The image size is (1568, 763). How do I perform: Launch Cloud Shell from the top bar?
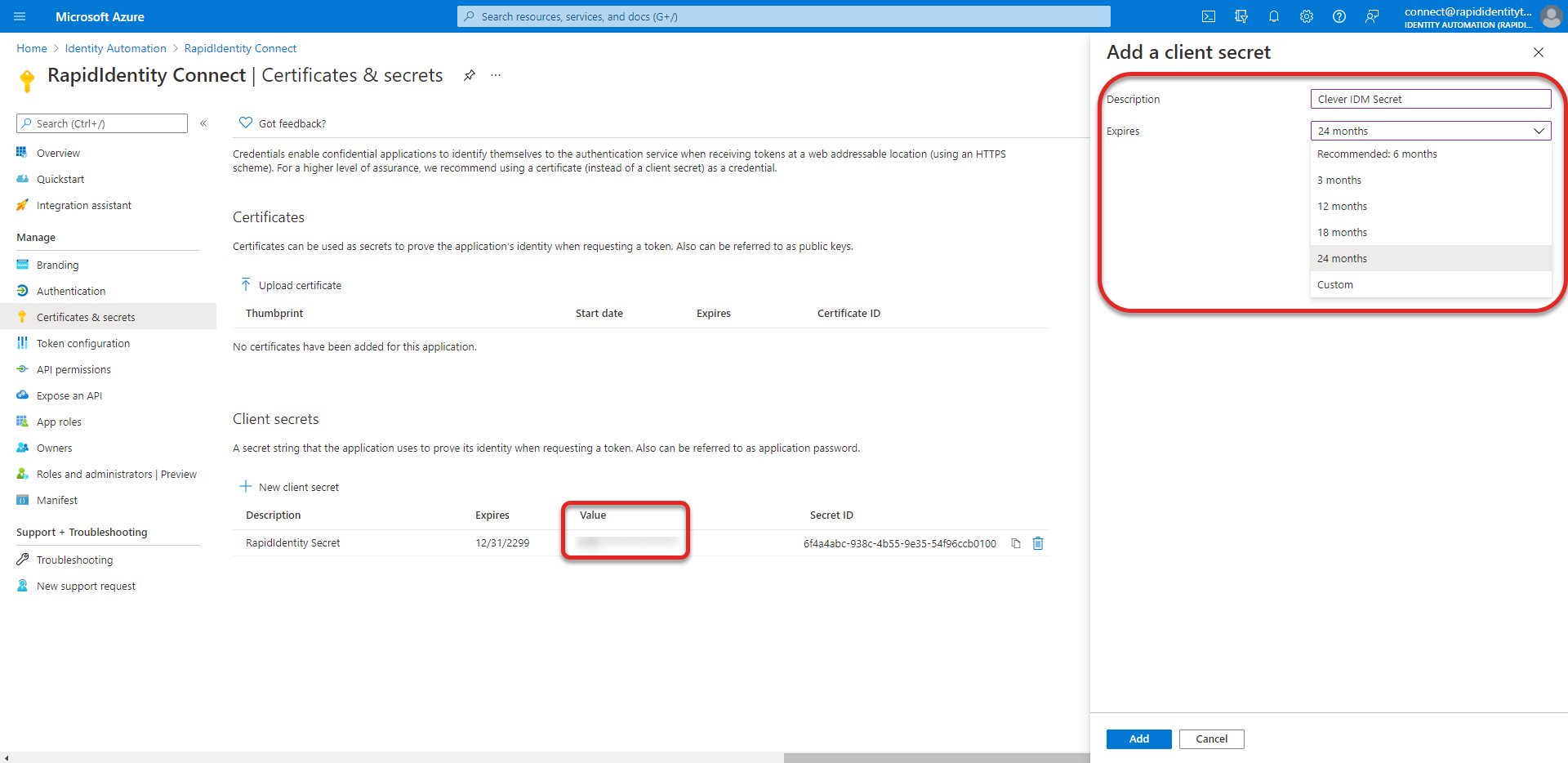pyautogui.click(x=1209, y=16)
